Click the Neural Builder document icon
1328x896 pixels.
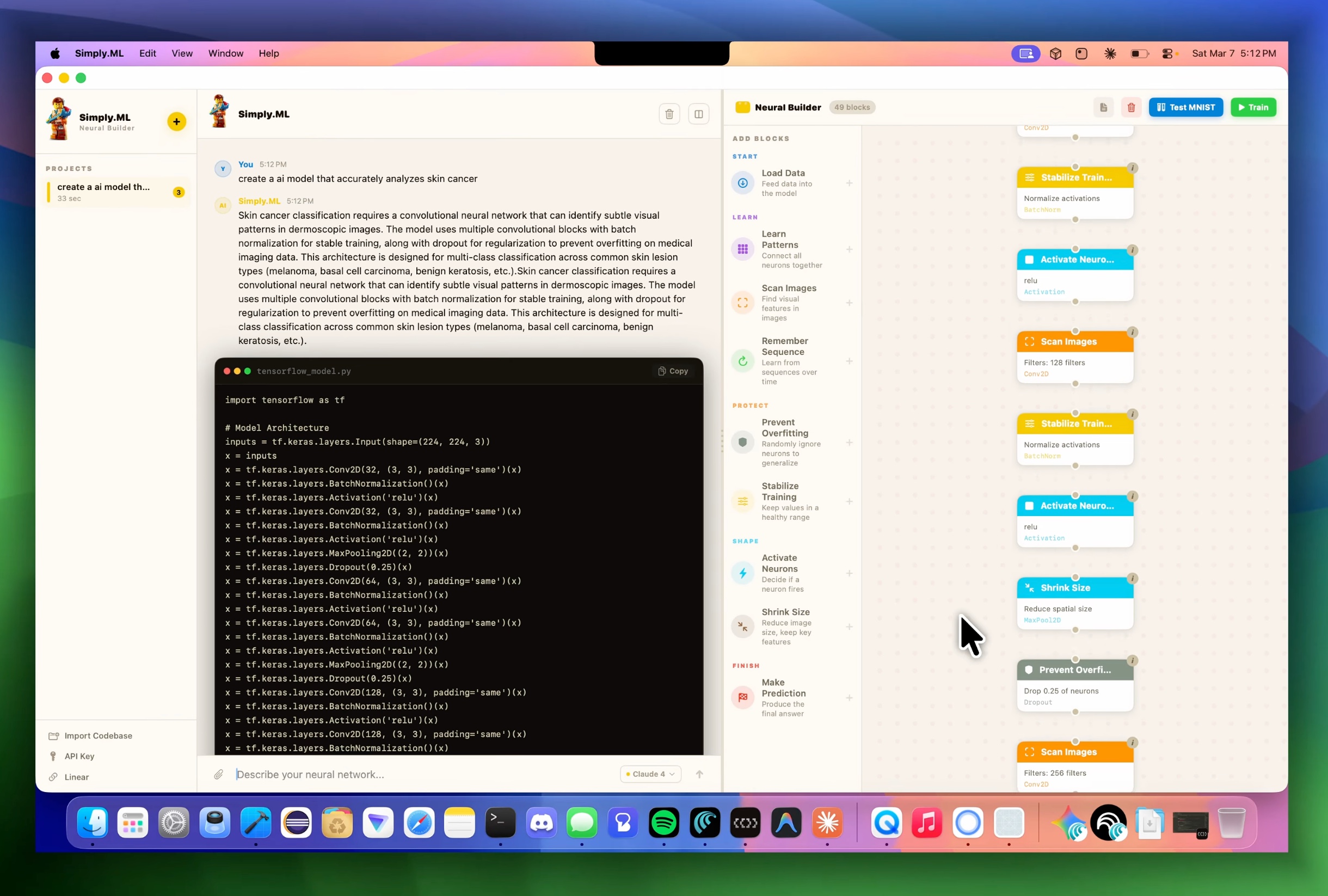(x=1103, y=107)
